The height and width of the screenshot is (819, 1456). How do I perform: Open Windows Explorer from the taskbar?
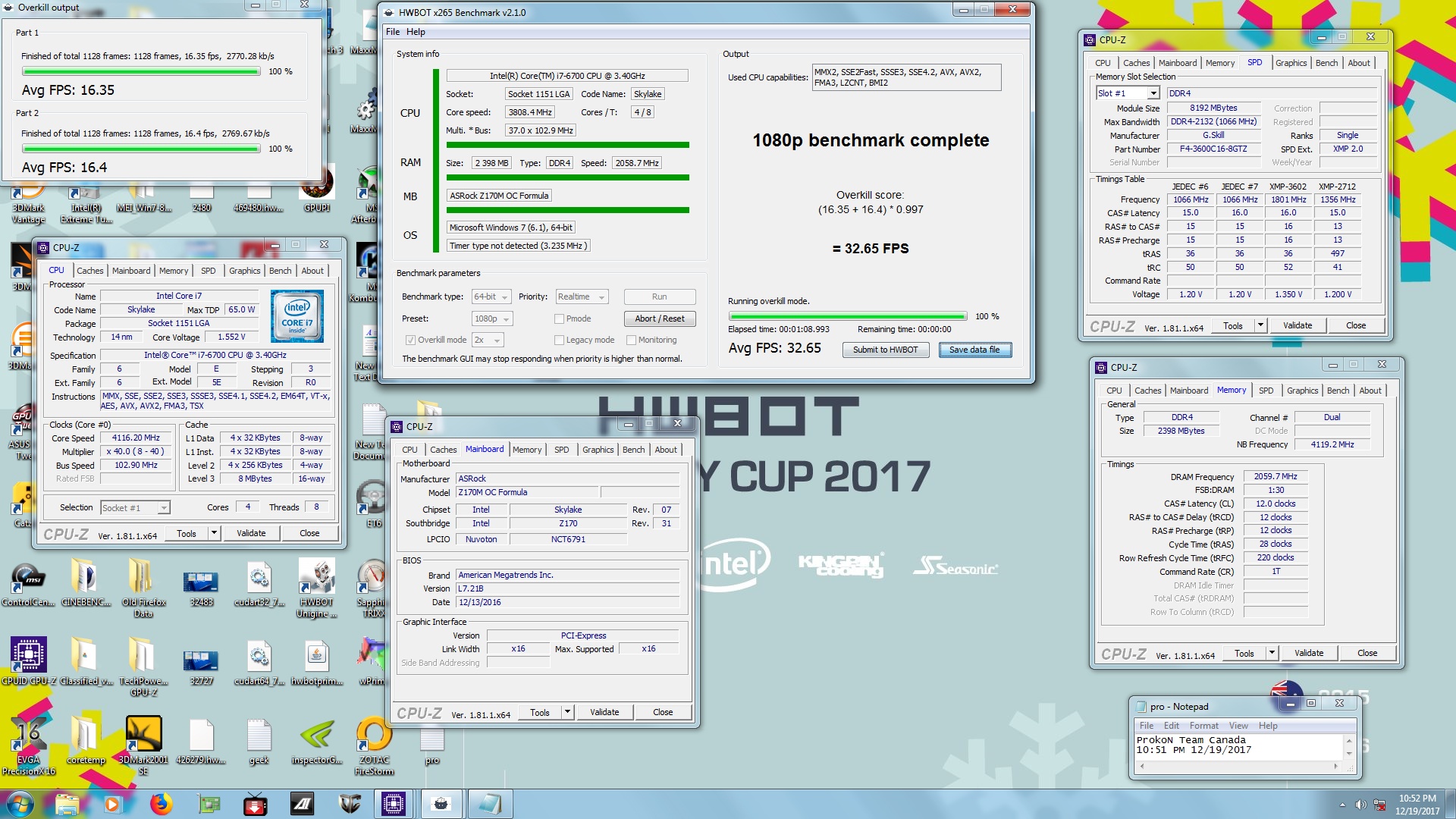click(x=67, y=803)
